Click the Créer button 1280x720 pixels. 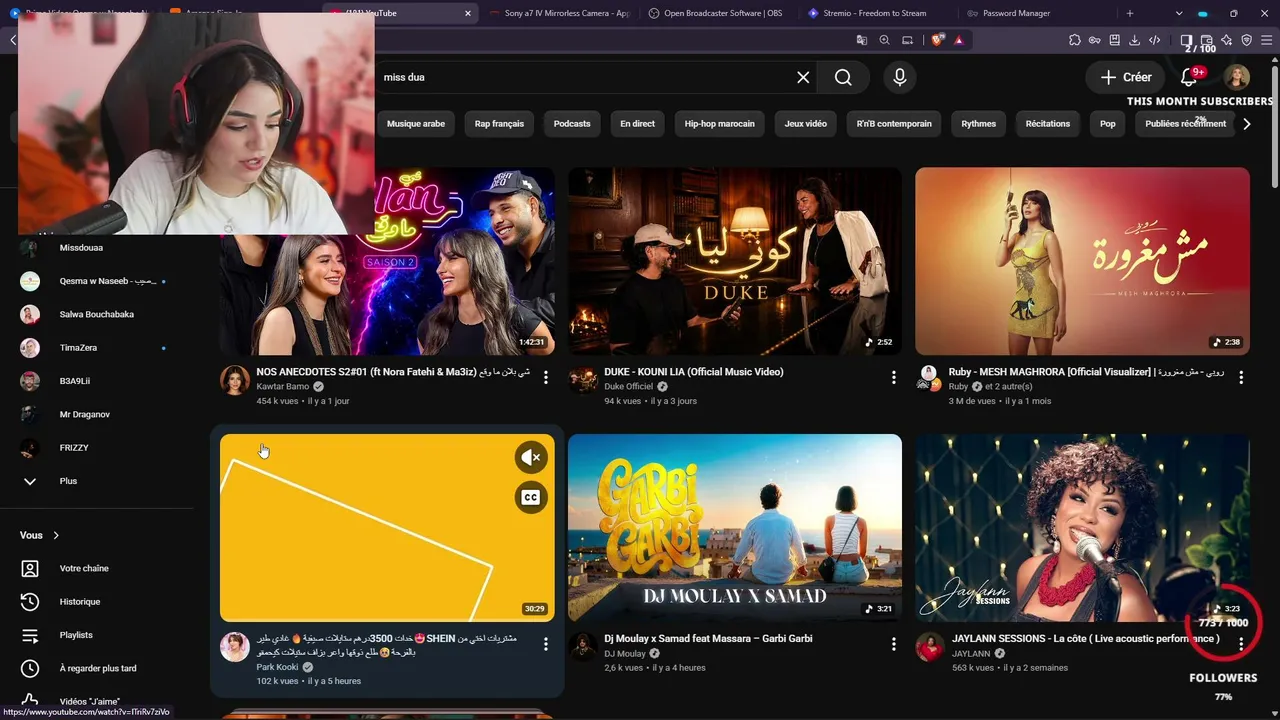tap(1126, 77)
